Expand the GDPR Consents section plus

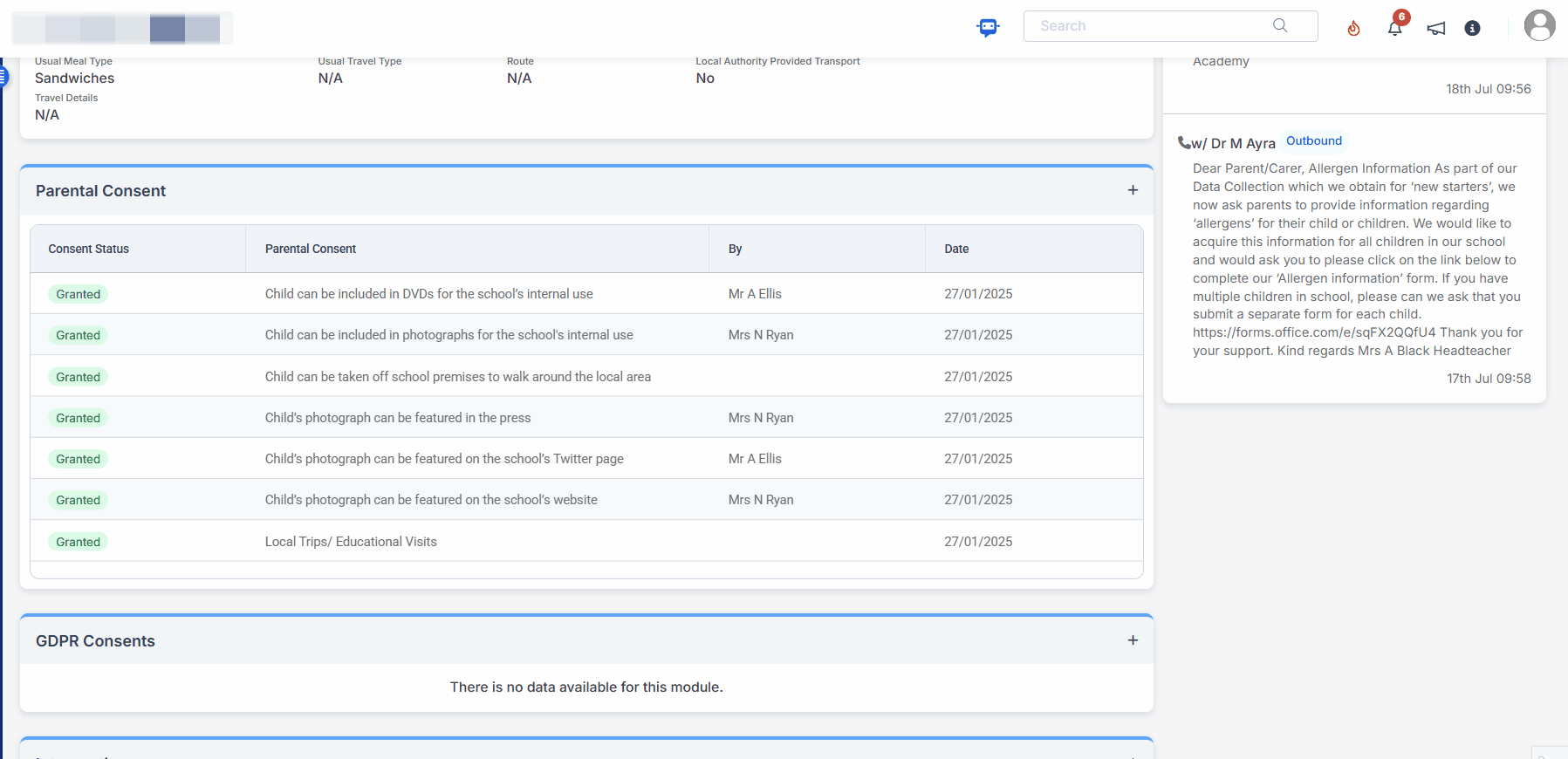[1133, 640]
